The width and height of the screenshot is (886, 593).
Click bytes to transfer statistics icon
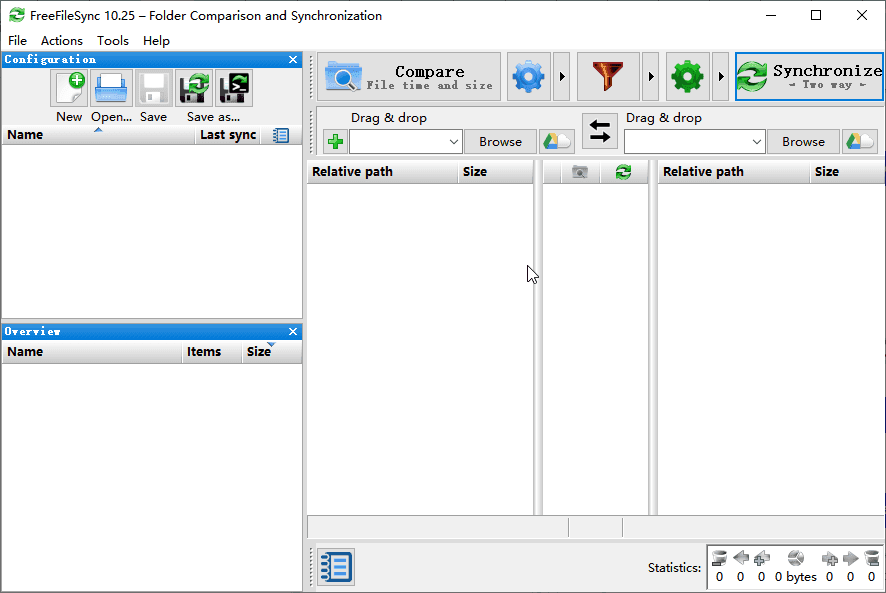click(796, 559)
